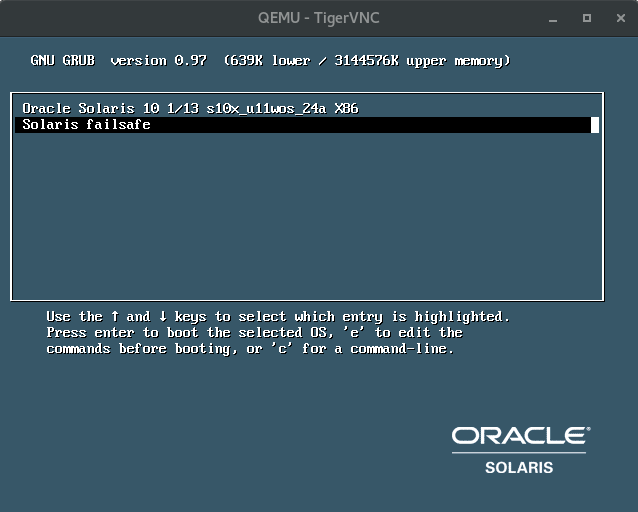The height and width of the screenshot is (512, 638).
Task: Click the QEMU - TigerVNC title text
Action: 319,18
